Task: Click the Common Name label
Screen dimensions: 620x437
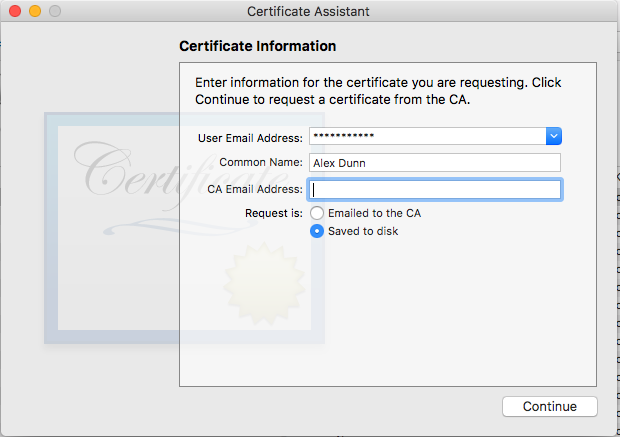Action: pos(261,163)
